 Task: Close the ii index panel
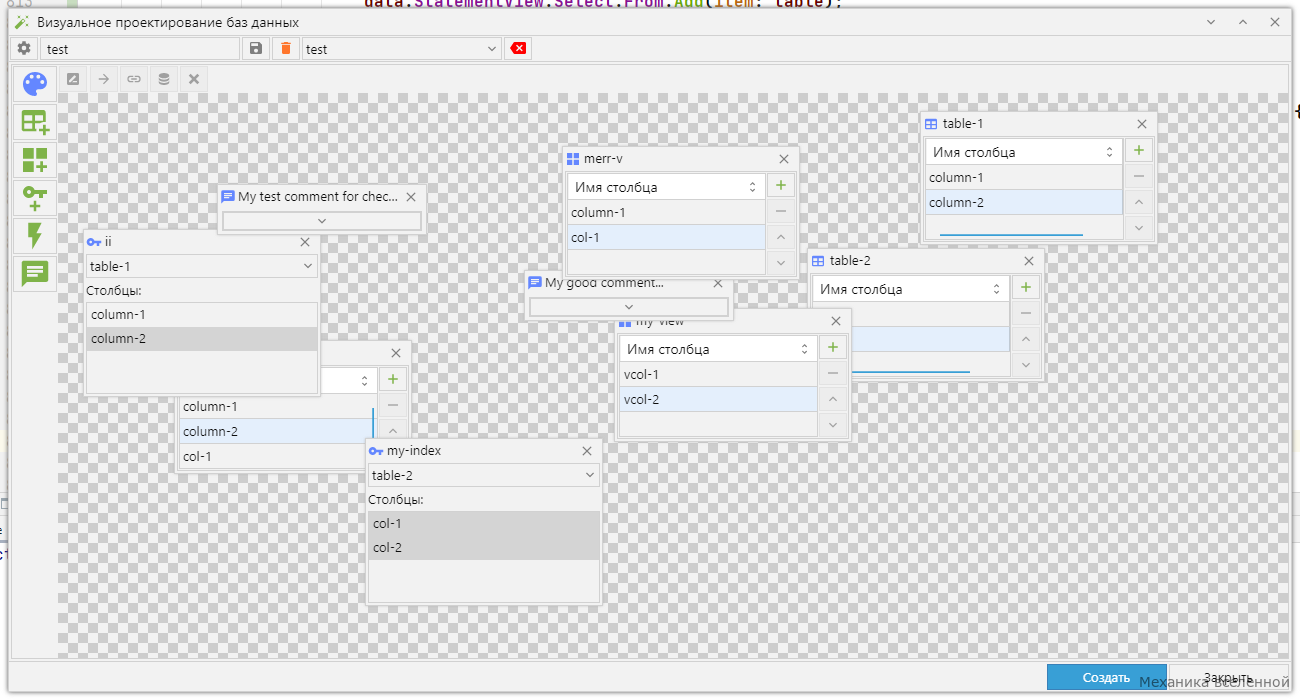pos(305,242)
